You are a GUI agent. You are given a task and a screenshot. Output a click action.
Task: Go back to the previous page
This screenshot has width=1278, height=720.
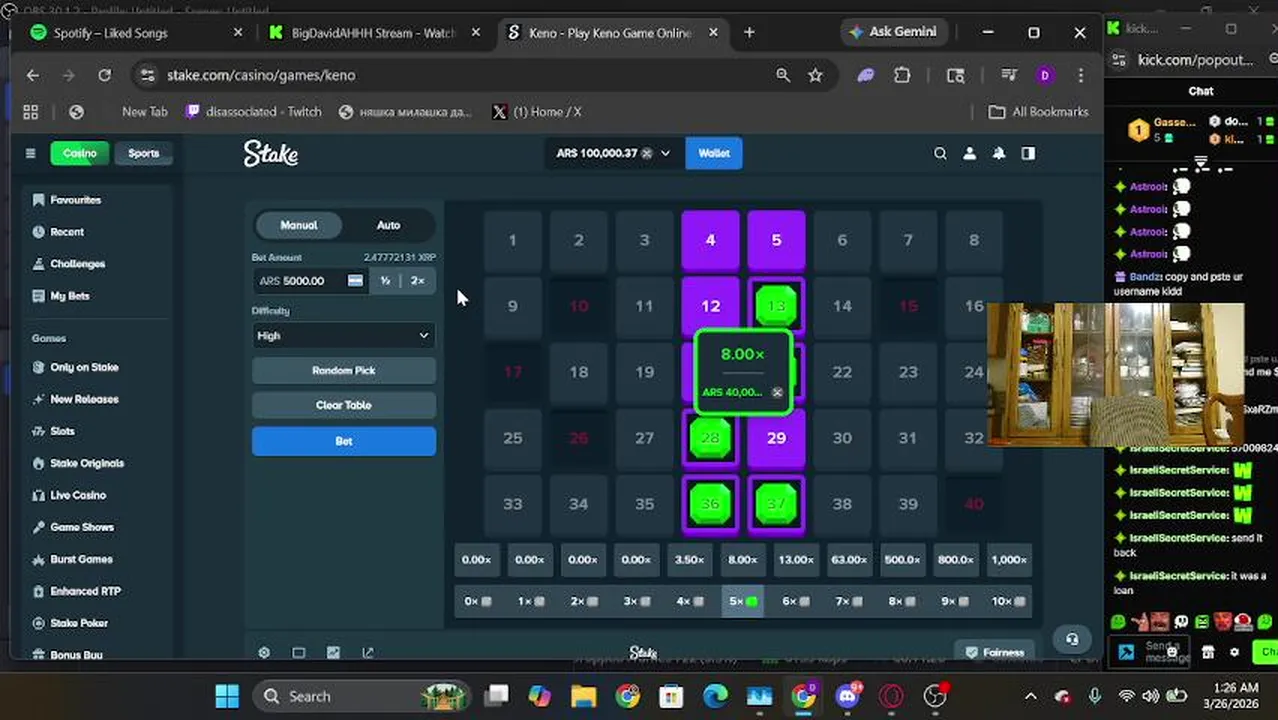tap(33, 75)
